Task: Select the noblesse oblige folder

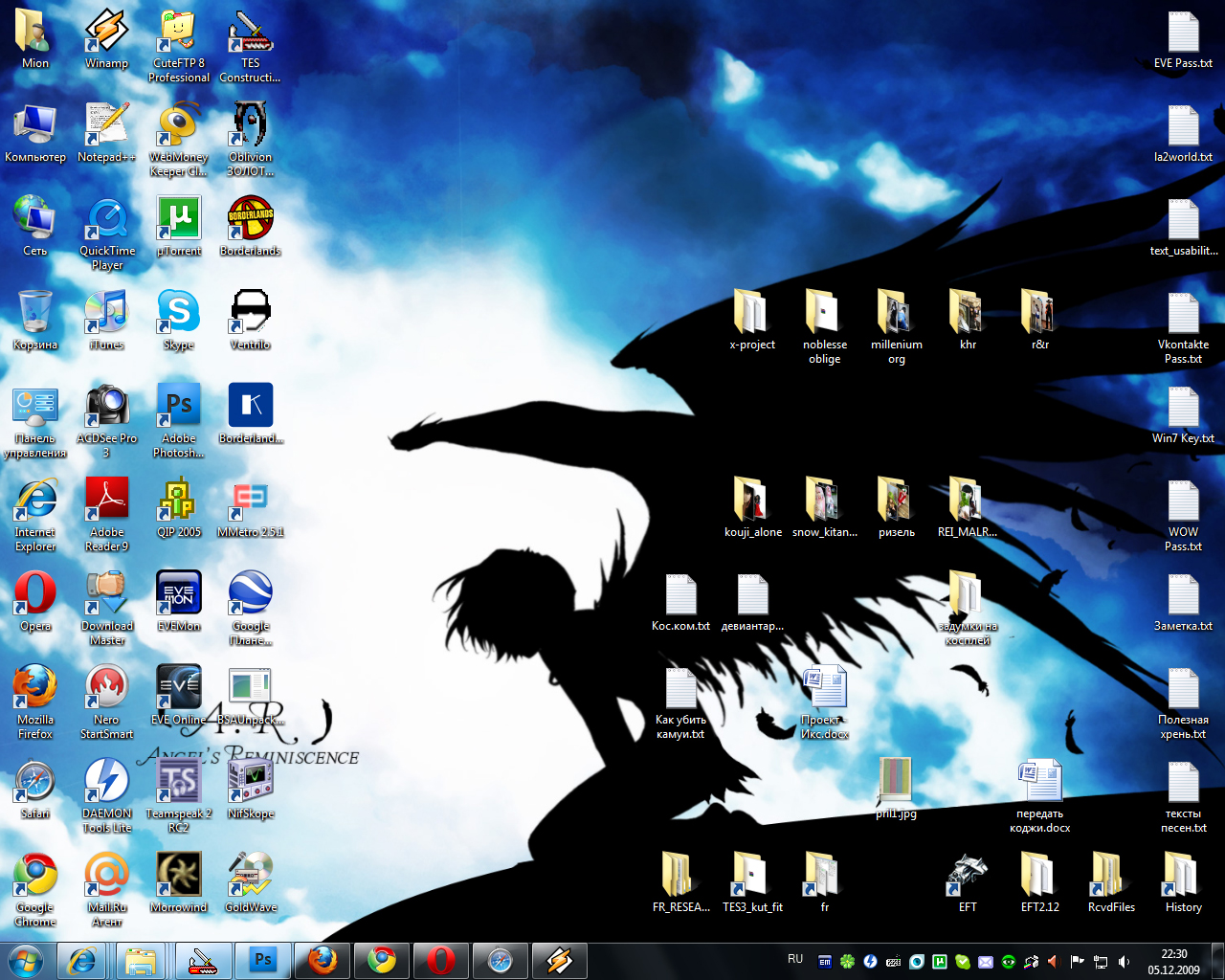Action: point(825,326)
